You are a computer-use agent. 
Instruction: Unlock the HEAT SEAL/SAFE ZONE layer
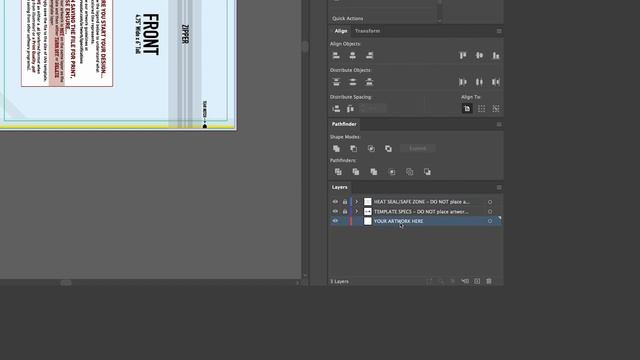pos(345,202)
